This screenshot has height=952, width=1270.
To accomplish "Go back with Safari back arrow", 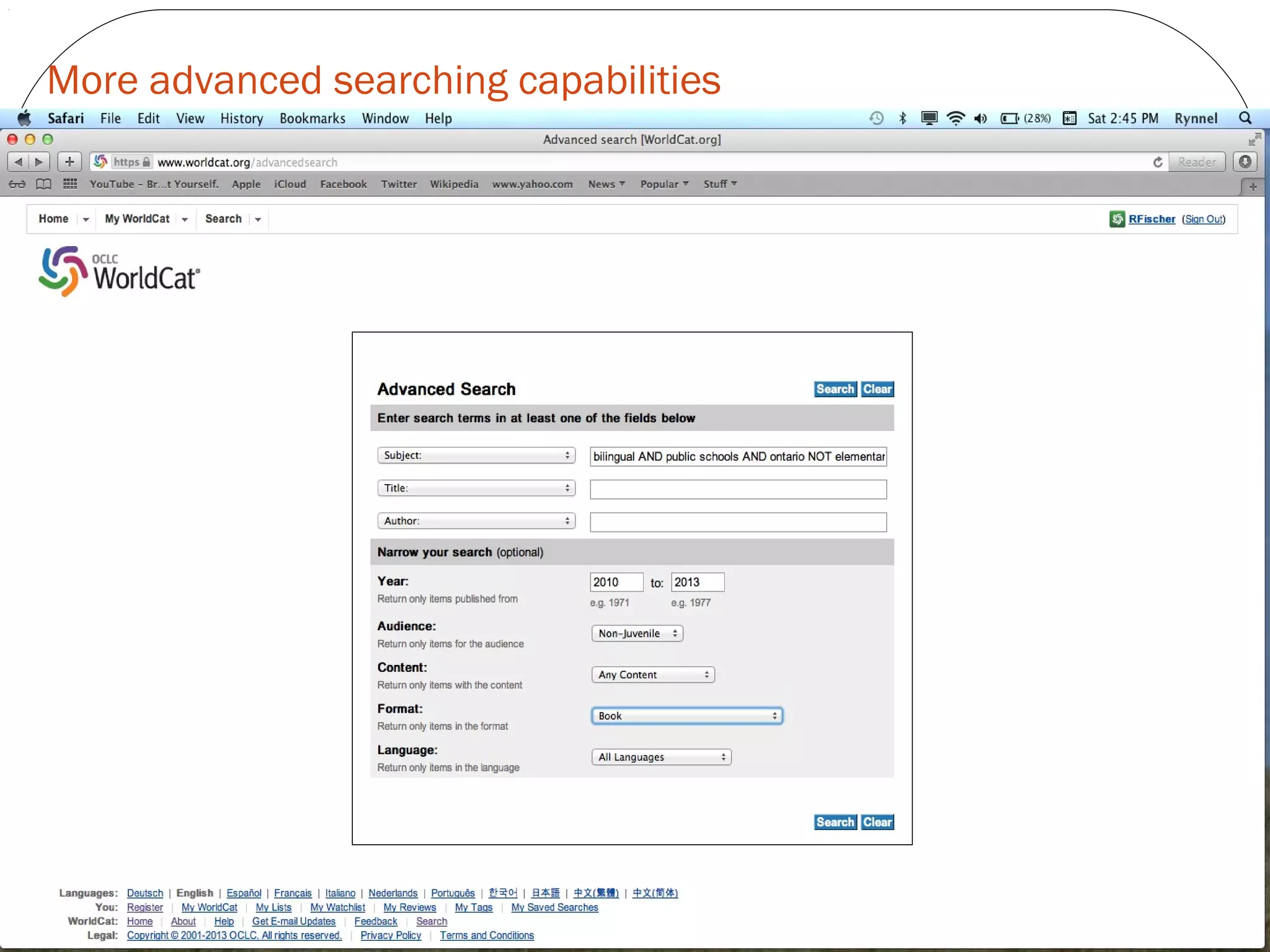I will point(18,162).
